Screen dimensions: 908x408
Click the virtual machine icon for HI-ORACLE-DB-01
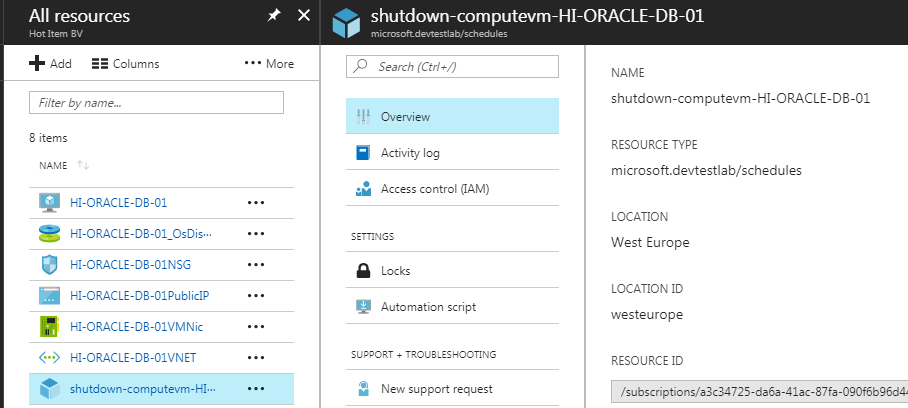[x=49, y=202]
